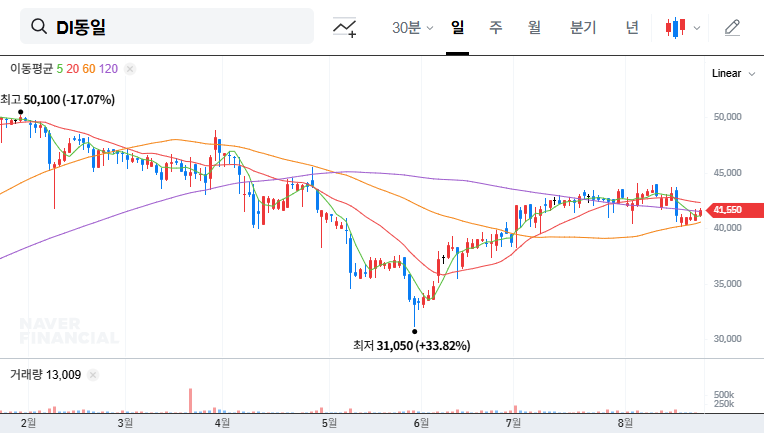Screen dimensions: 764x433
Task: Expand the chart type dropdown chevron
Action: click(697, 28)
